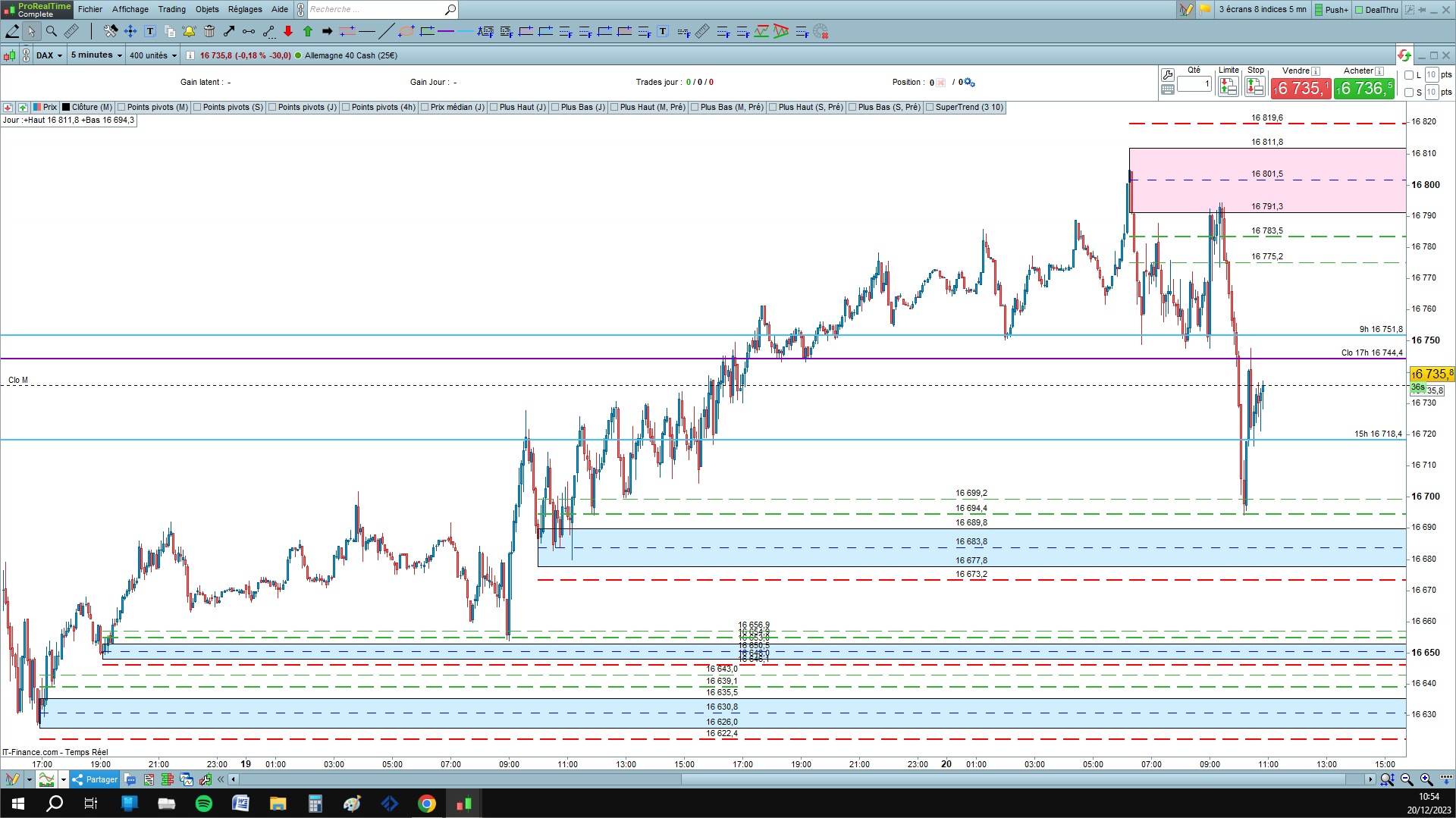Open the Stop order icon
The height and width of the screenshot is (818, 1456).
click(x=1255, y=86)
